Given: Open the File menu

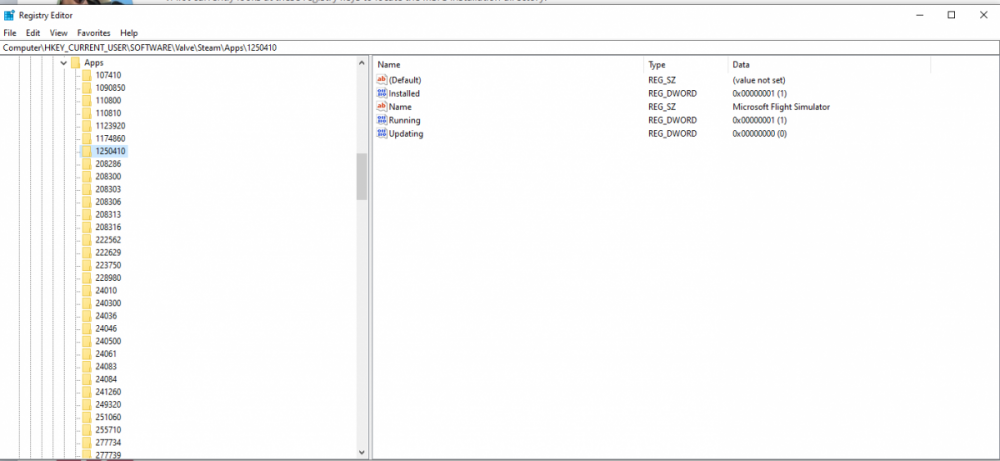Looking at the screenshot, I should (10, 33).
